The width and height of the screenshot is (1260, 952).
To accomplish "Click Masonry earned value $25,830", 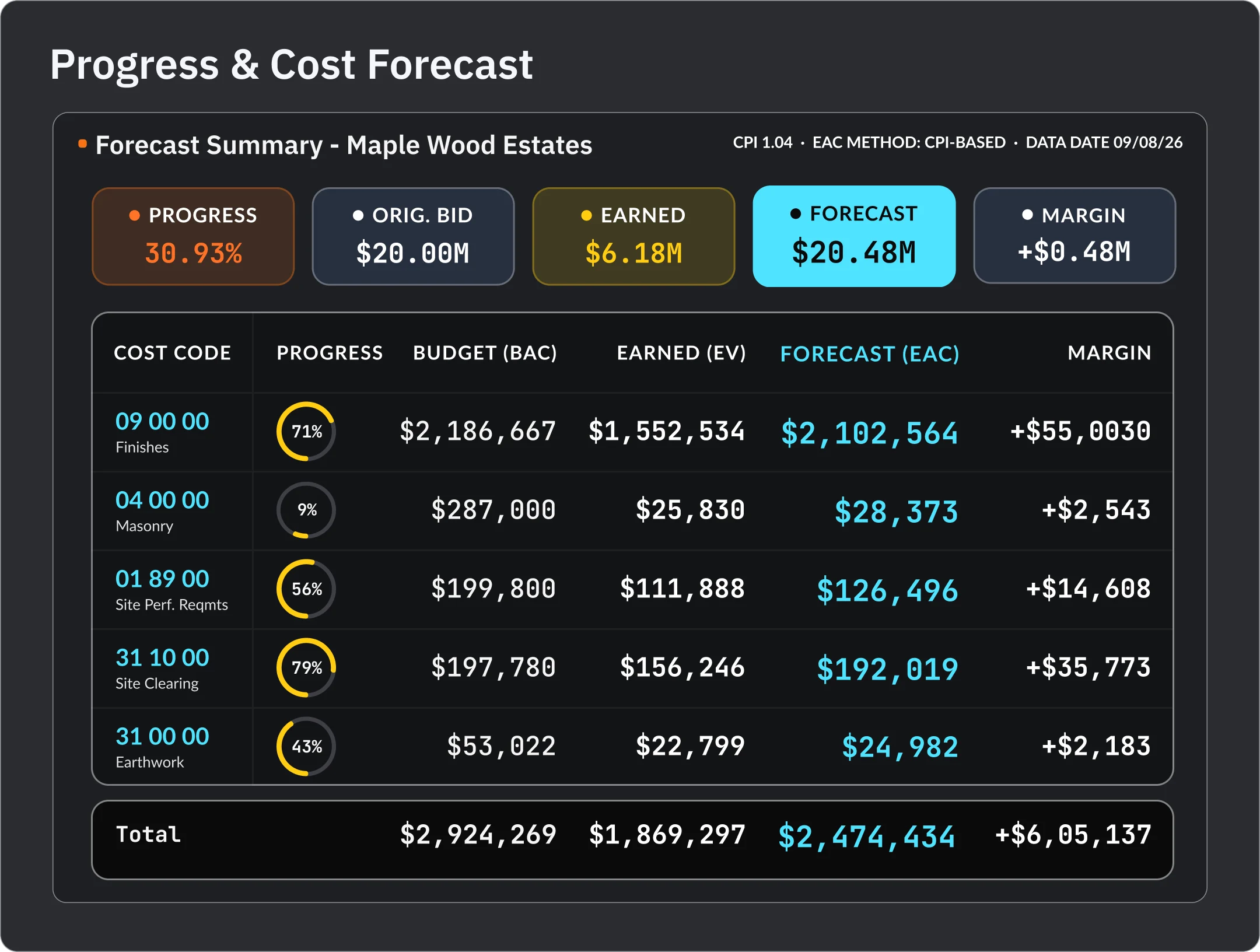I will [x=690, y=510].
